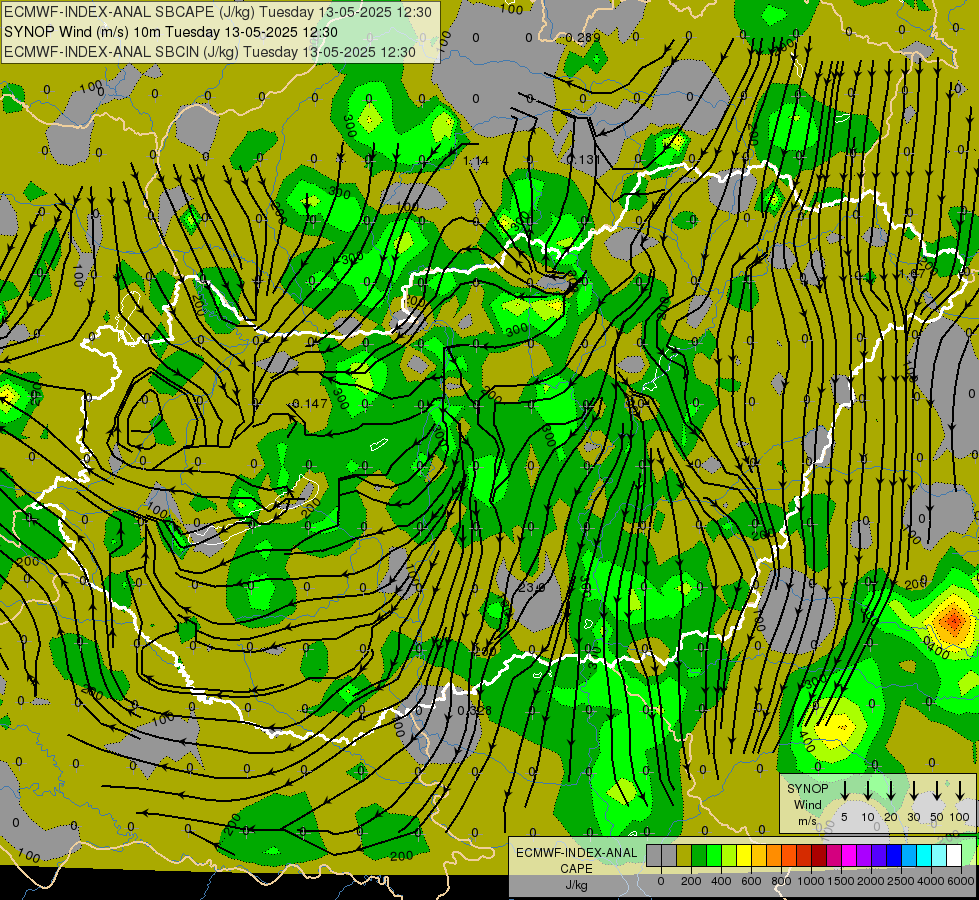
Task: Click the 10 m/s wind arrow in legend
Action: pyautogui.click(x=868, y=790)
